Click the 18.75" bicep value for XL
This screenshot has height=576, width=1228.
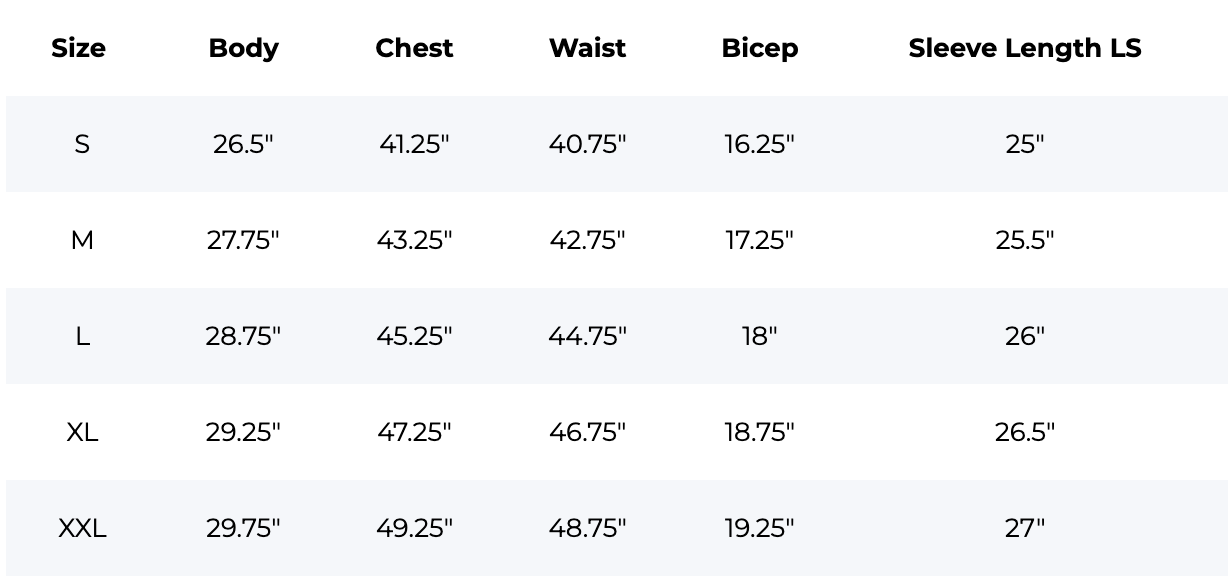coord(759,432)
